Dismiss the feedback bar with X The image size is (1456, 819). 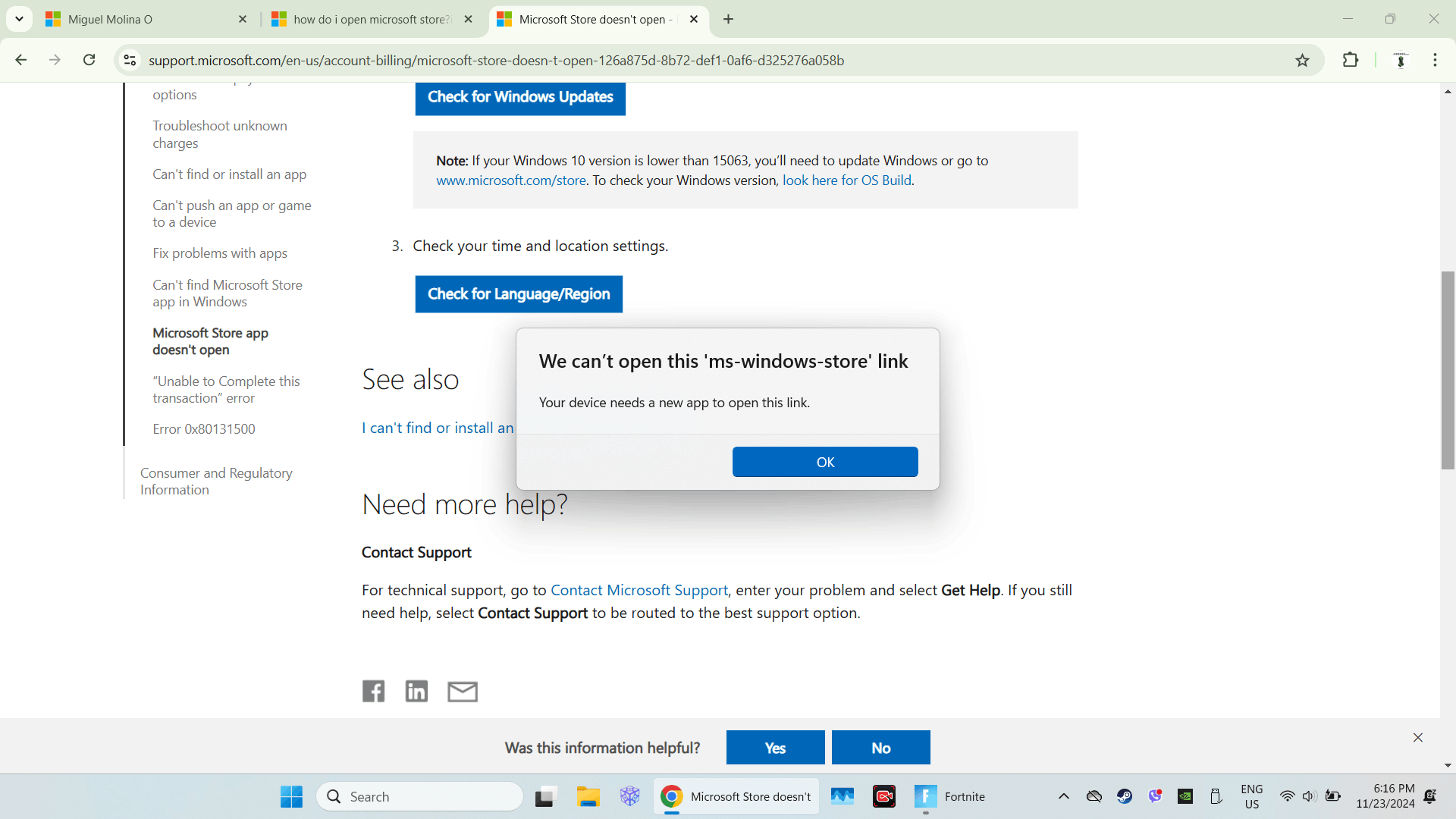coord(1417,737)
